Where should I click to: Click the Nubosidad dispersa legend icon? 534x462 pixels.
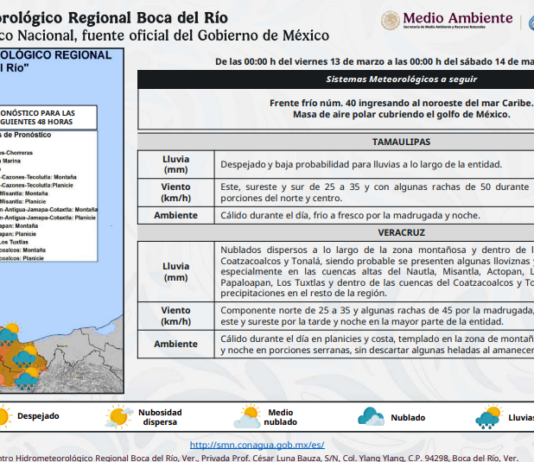tap(119, 416)
